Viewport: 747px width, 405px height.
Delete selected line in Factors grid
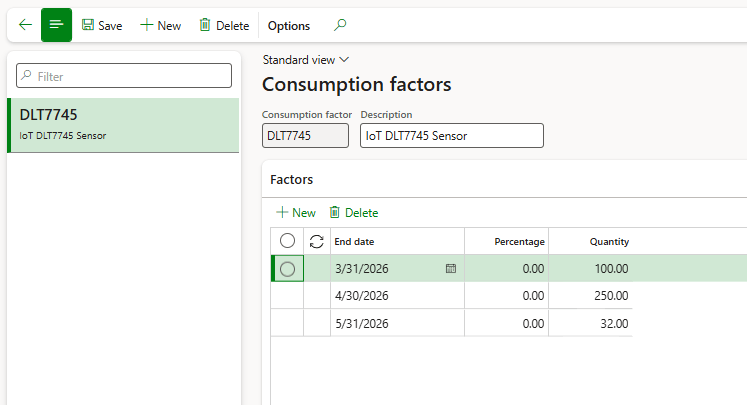tap(354, 212)
